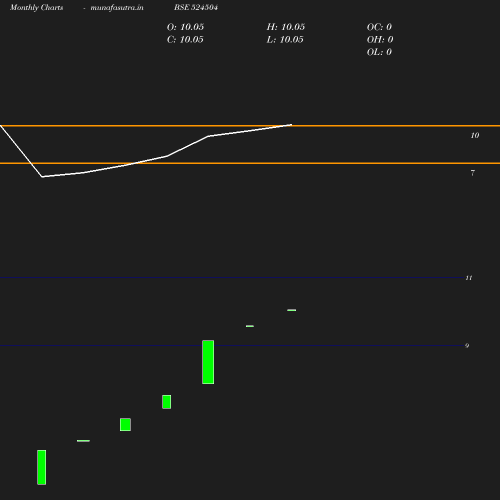Select the latest flat candle just below the 11 line
The width and height of the screenshot is (500, 500).
pyautogui.click(x=292, y=310)
